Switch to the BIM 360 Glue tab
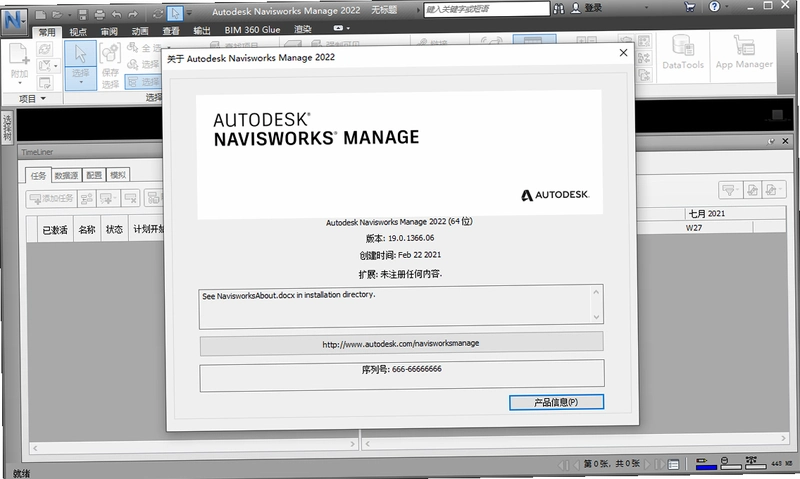 [x=252, y=30]
